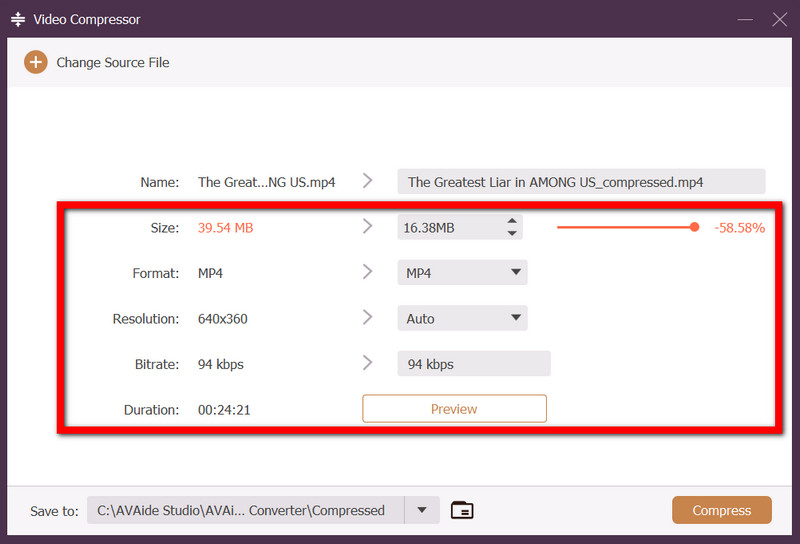Click the output bitrate 94 kbps field
The image size is (800, 544).
pos(473,364)
